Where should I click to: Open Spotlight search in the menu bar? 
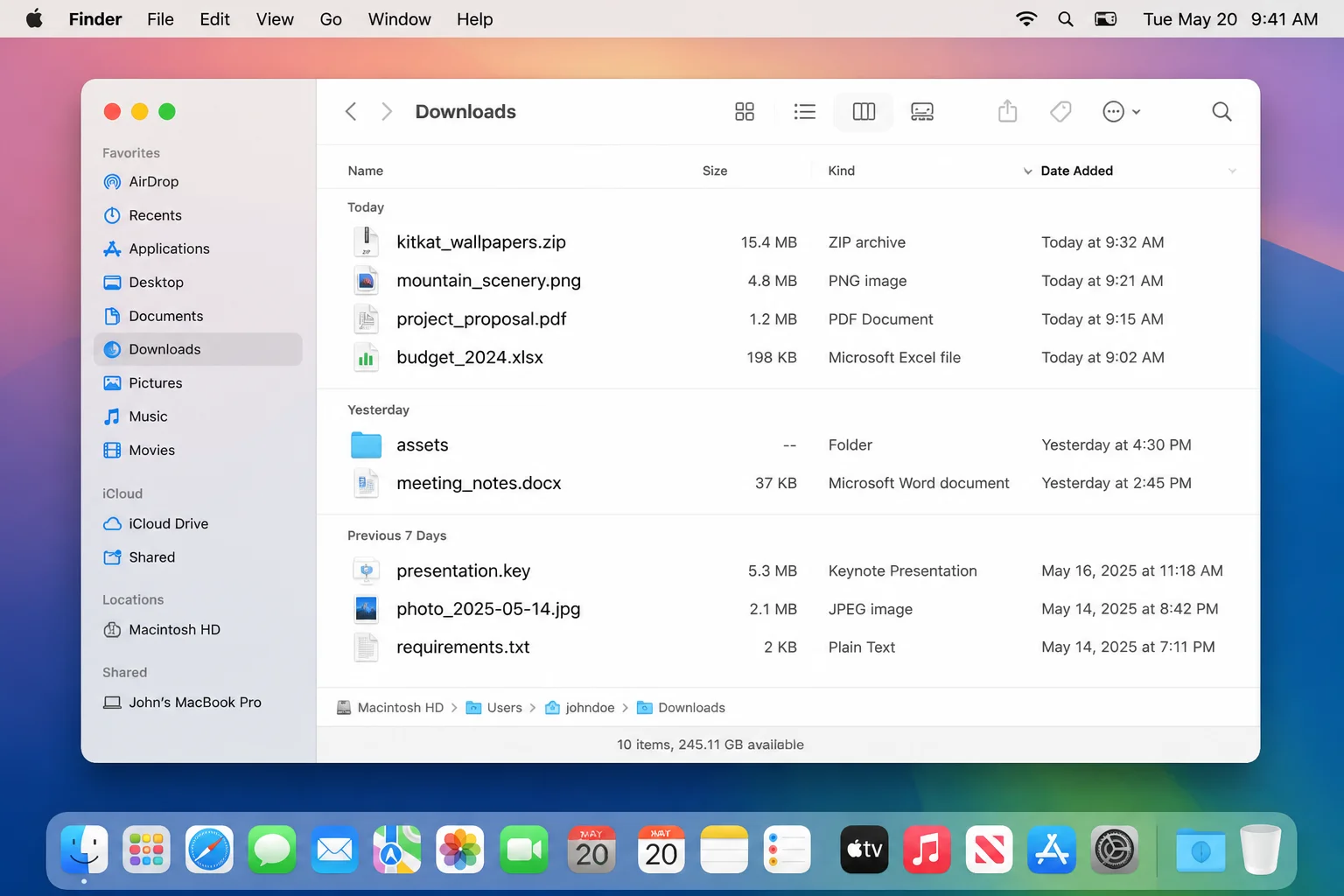[1065, 18]
